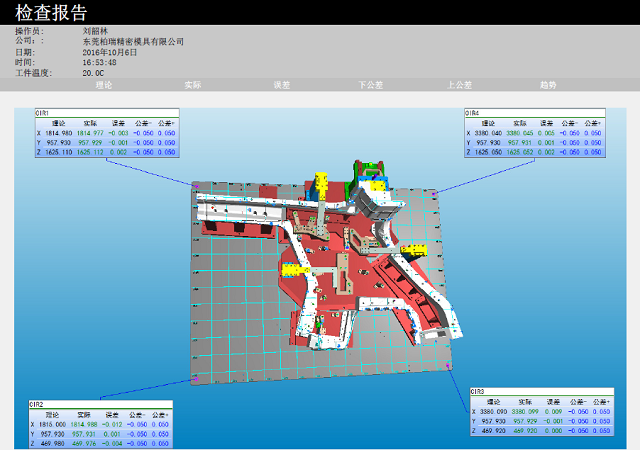This screenshot has height=450, width=640.
Task: Select the 下公差 column header in the report bar
Action: click(x=370, y=85)
